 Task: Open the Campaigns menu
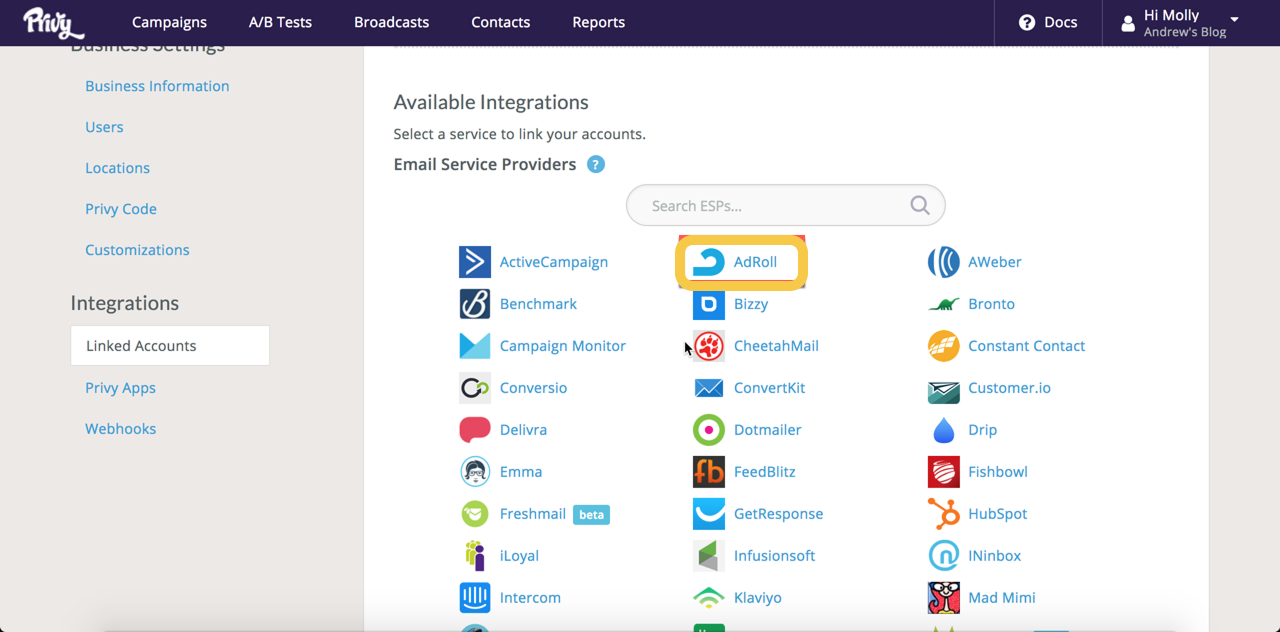[x=169, y=22]
